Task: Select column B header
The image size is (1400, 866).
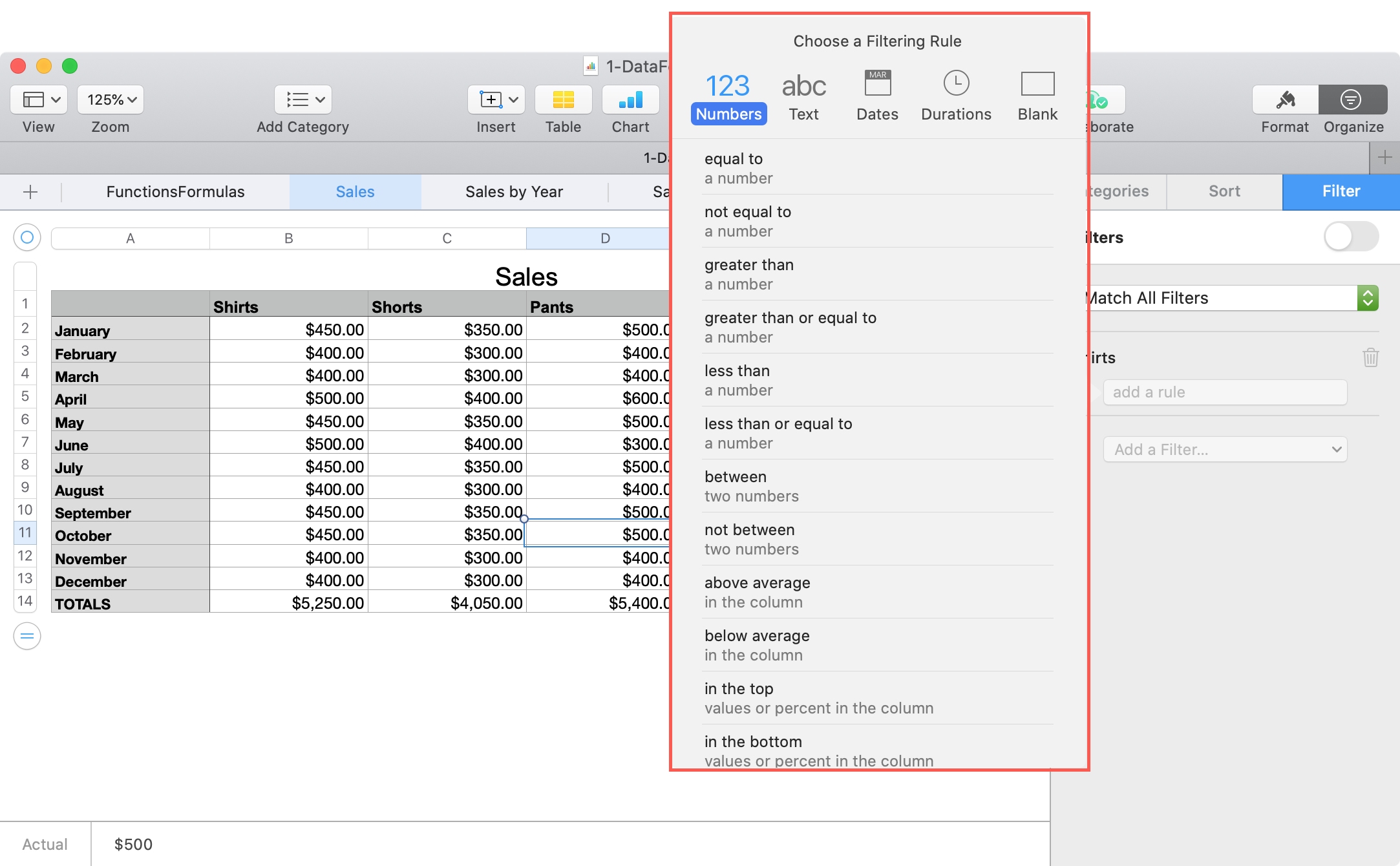Action: click(x=289, y=238)
